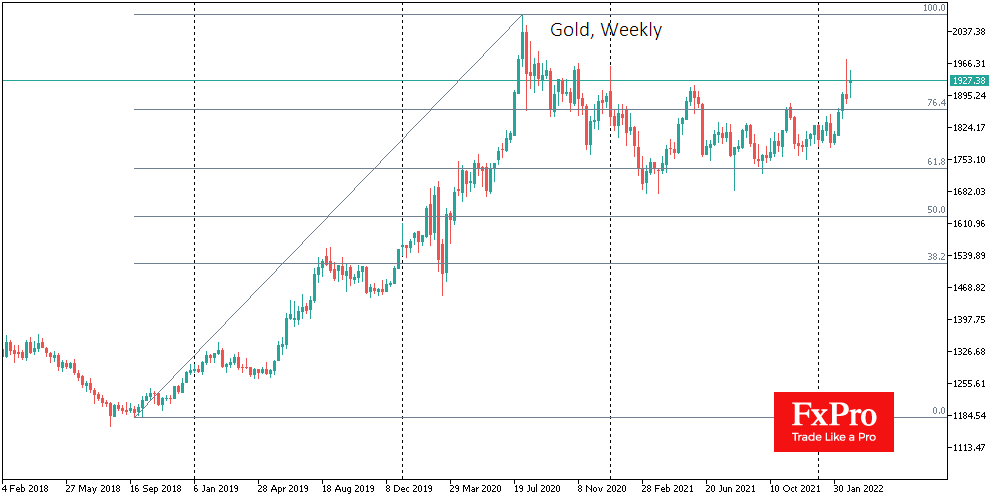Select the 100.0 Fibonacci level label
This screenshot has width=1000, height=500.
(x=934, y=8)
